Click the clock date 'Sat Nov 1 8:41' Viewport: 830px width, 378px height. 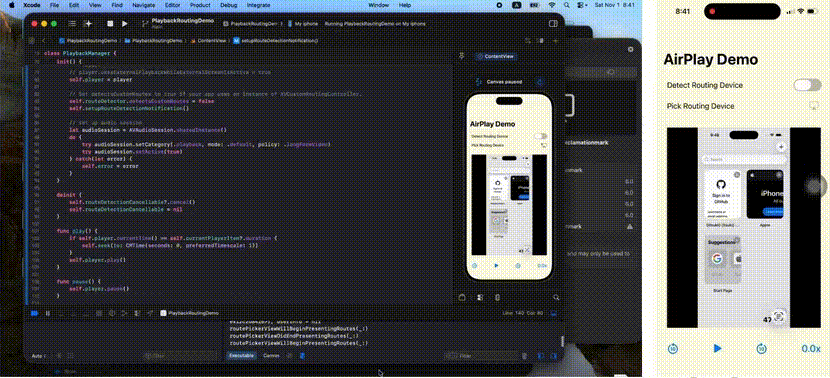pyautogui.click(x=614, y=5)
